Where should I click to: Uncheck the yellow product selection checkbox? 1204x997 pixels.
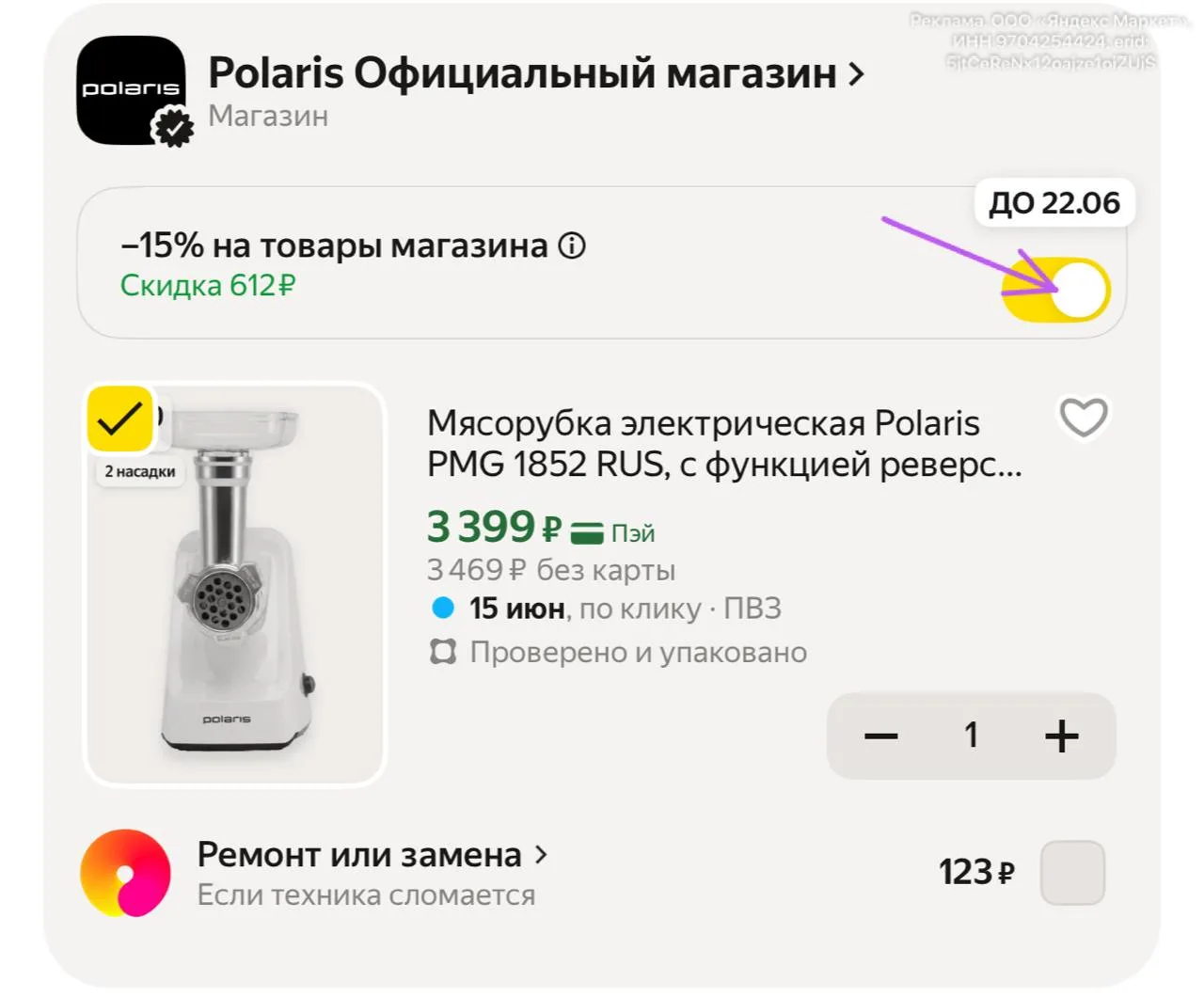coord(119,419)
